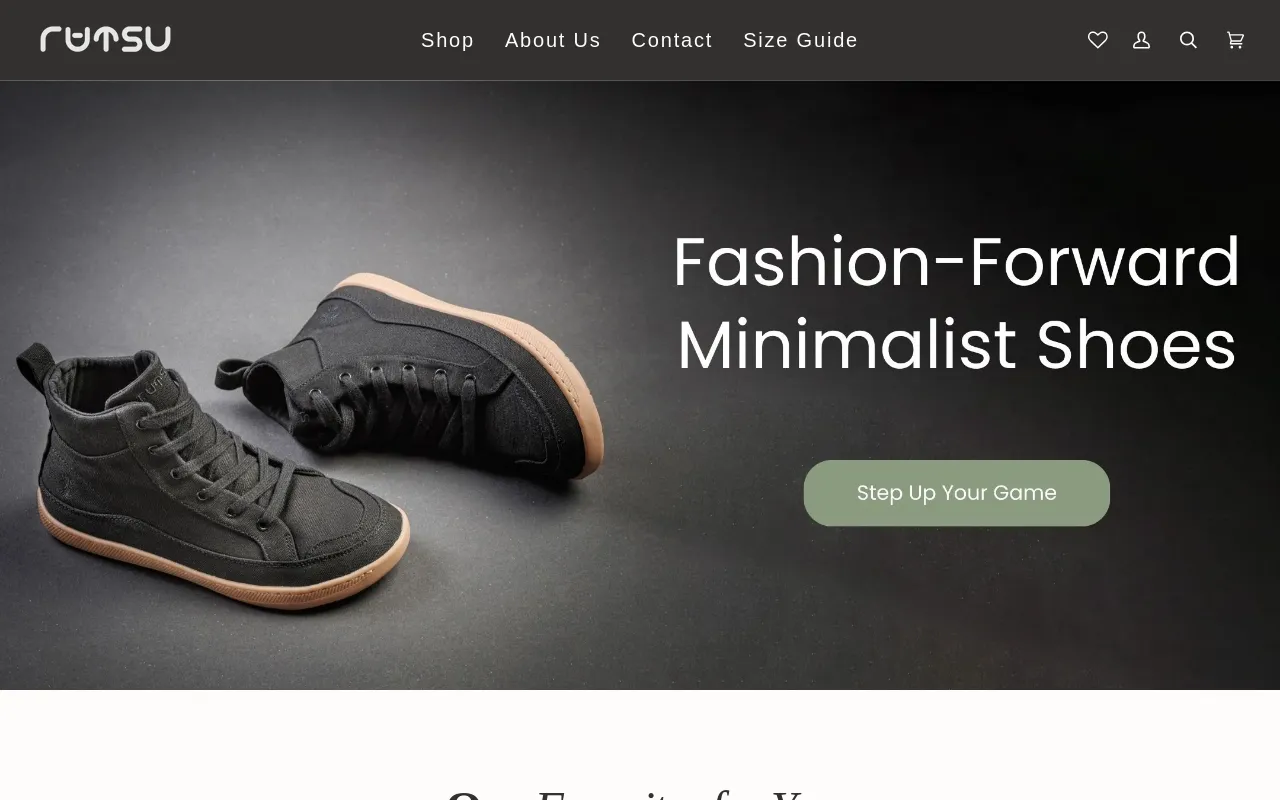Viewport: 1280px width, 800px height.
Task: Select Contact in the navigation bar
Action: (x=672, y=40)
